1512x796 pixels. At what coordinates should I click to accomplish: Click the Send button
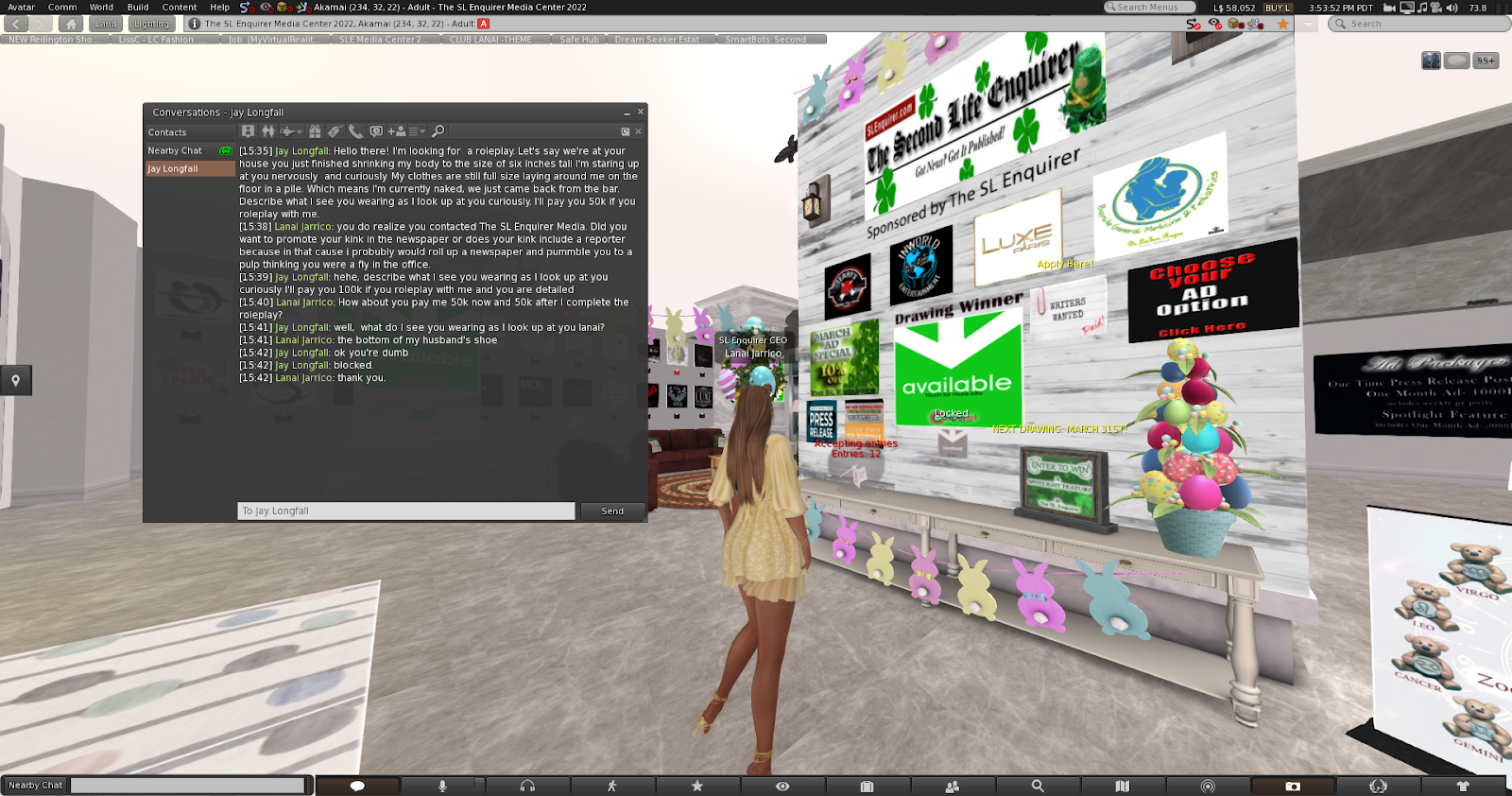[612, 511]
